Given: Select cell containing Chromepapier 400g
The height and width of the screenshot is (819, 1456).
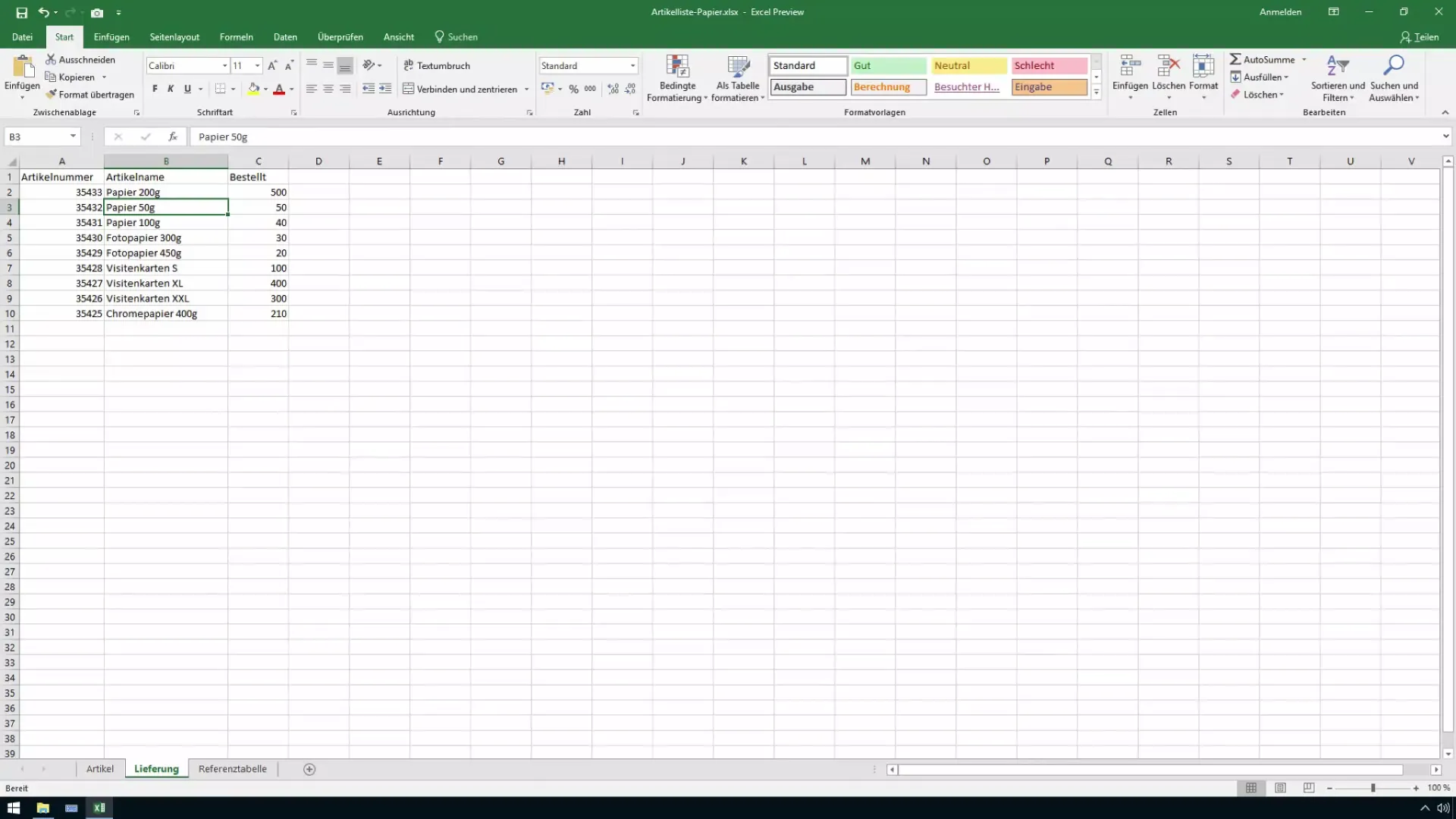Looking at the screenshot, I should click(x=166, y=314).
